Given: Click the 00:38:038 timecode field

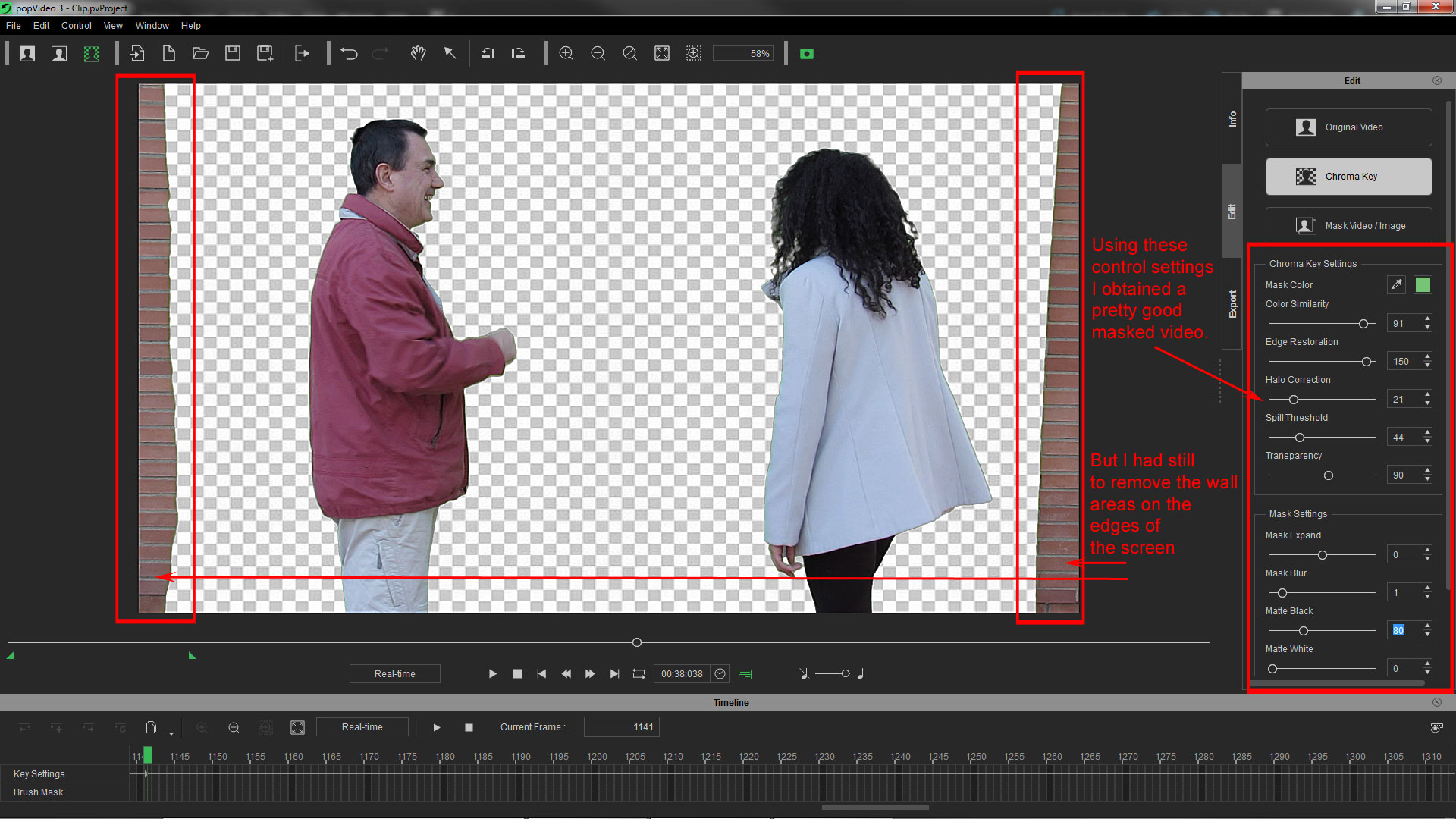Looking at the screenshot, I should coord(682,673).
